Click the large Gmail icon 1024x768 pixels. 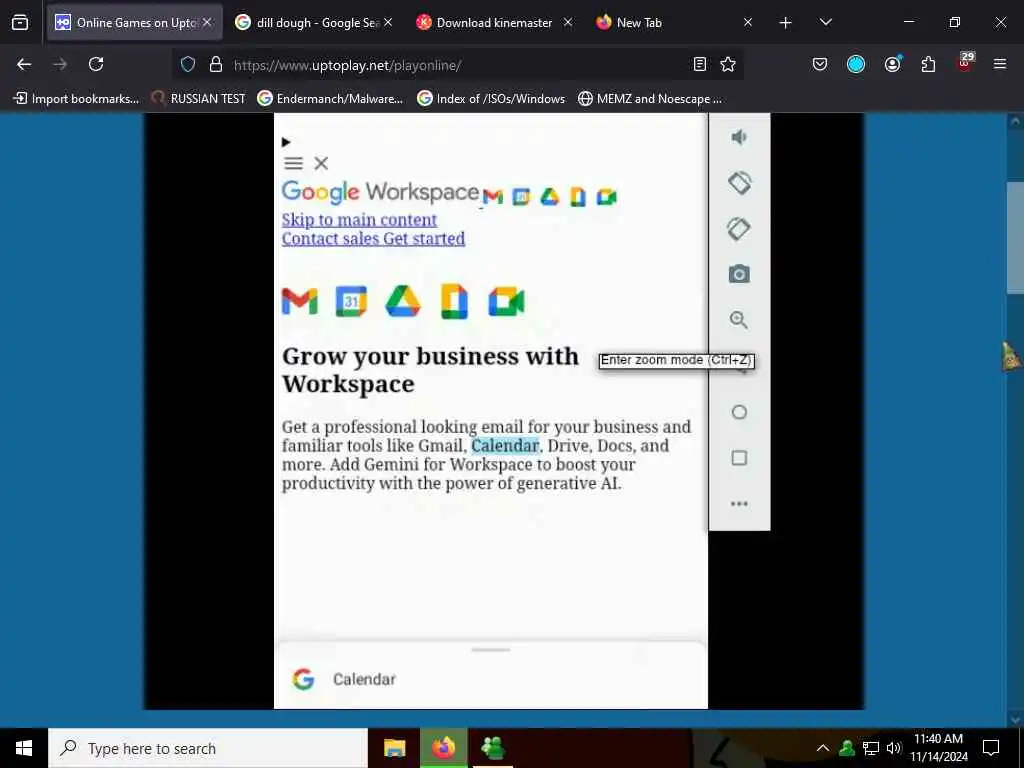tap(300, 302)
